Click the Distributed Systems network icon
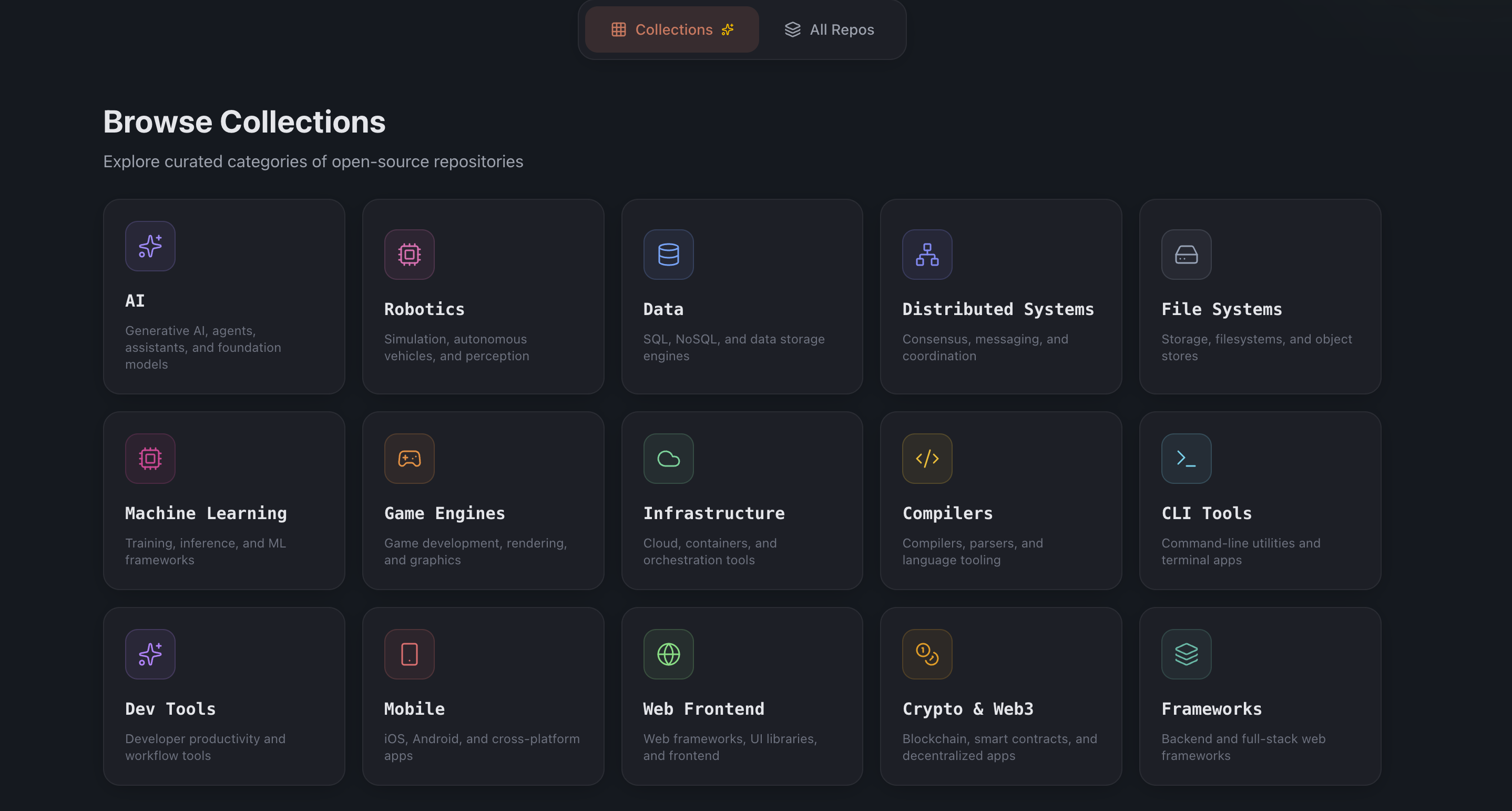Image resolution: width=1512 pixels, height=811 pixels. (x=927, y=254)
